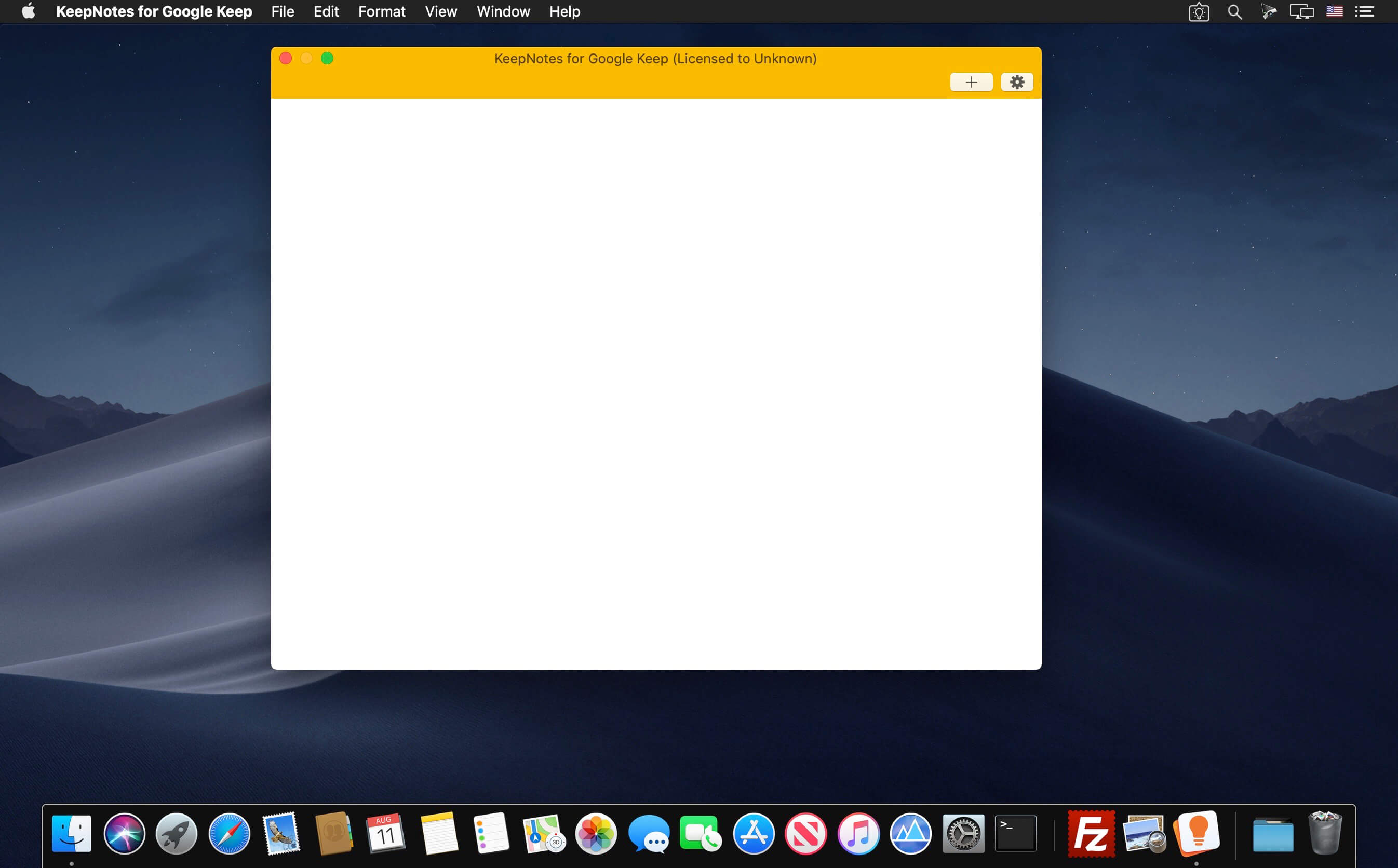Launch Finder from dock
Viewport: 1398px width, 868px height.
[x=70, y=832]
